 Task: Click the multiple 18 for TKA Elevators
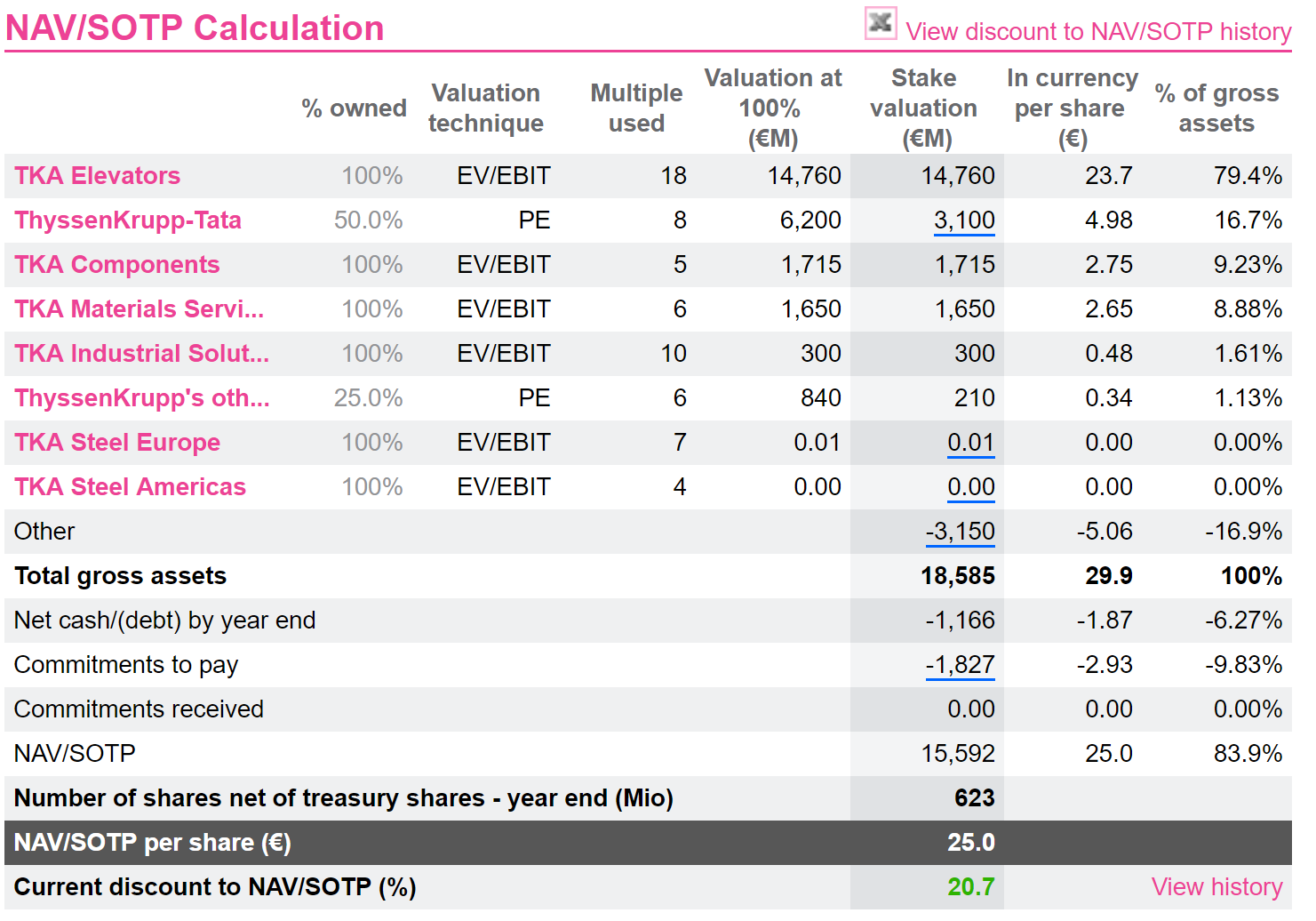[674, 176]
